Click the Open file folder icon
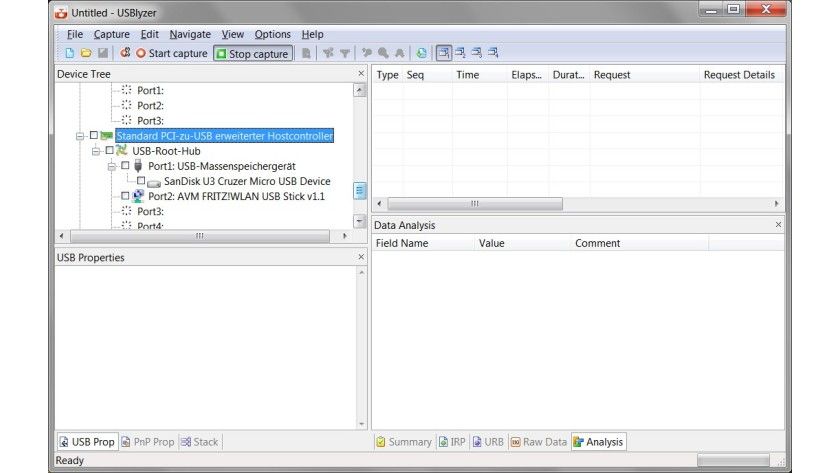840x473 pixels. [x=86, y=53]
